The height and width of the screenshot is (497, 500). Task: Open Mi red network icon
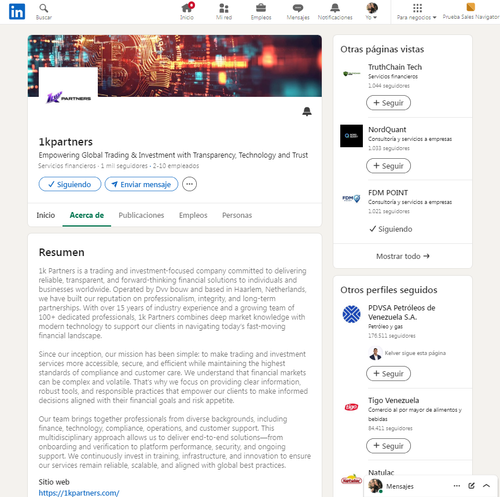pyautogui.click(x=224, y=11)
